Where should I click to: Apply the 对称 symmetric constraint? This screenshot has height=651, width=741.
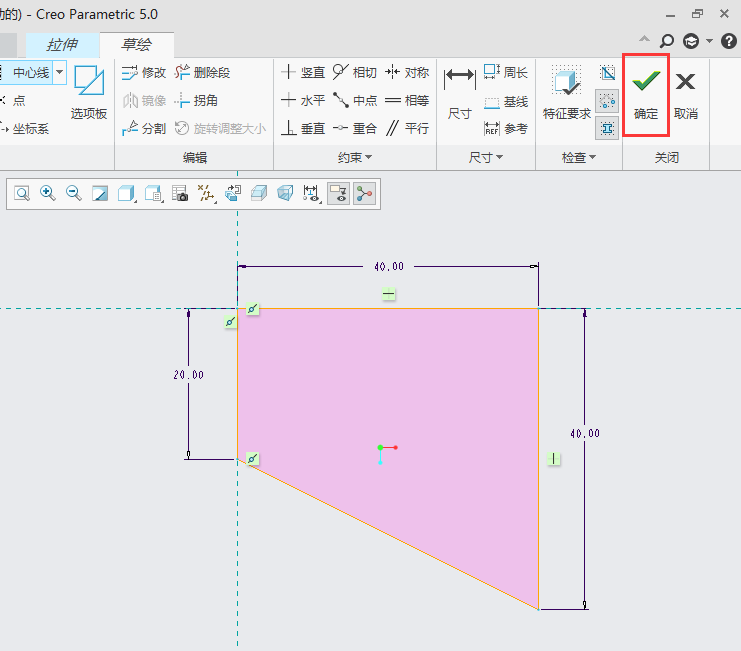(x=407, y=73)
